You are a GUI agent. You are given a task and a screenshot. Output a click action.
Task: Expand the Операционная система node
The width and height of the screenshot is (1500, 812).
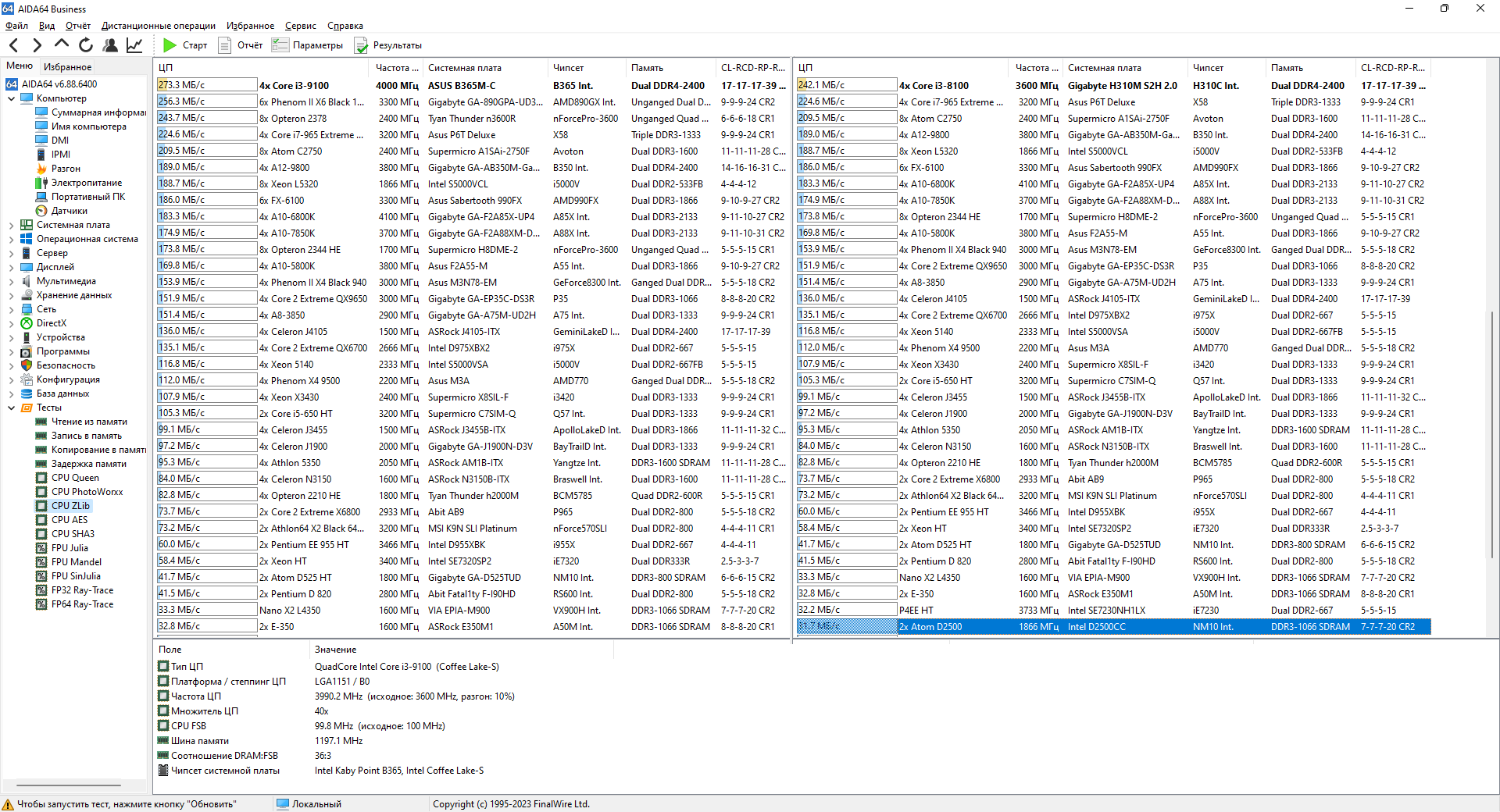(x=12, y=239)
